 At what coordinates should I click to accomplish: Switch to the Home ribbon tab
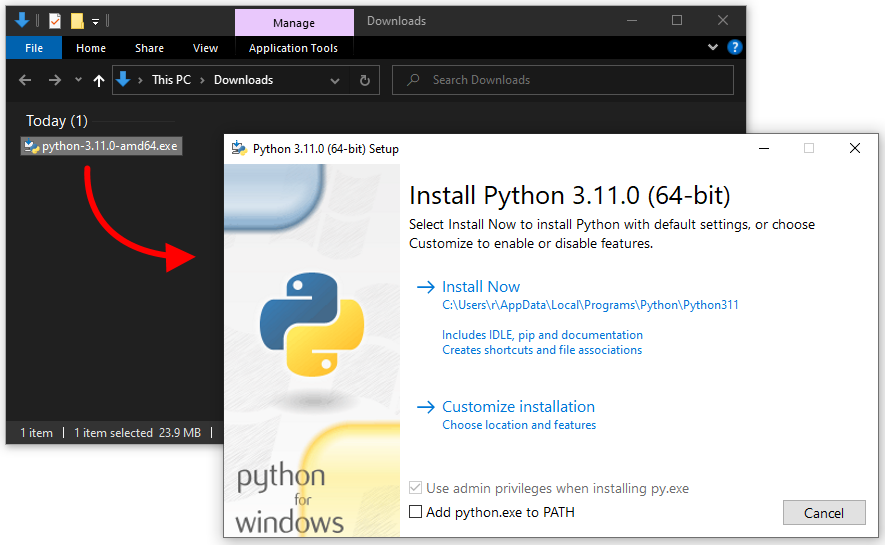pos(91,48)
